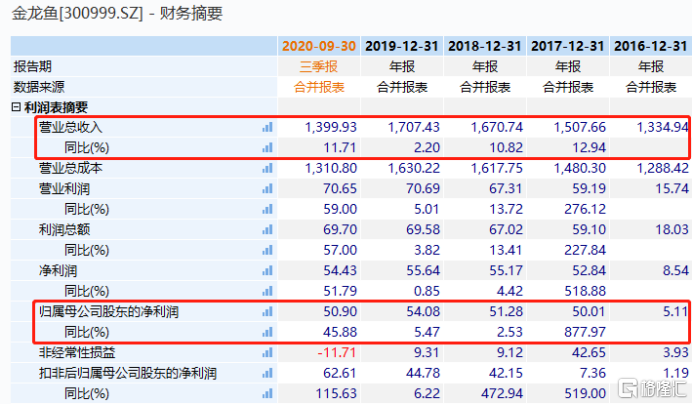Image resolution: width=693 pixels, height=405 pixels.
Task: Click total profit value 69.58
Action: point(423,229)
